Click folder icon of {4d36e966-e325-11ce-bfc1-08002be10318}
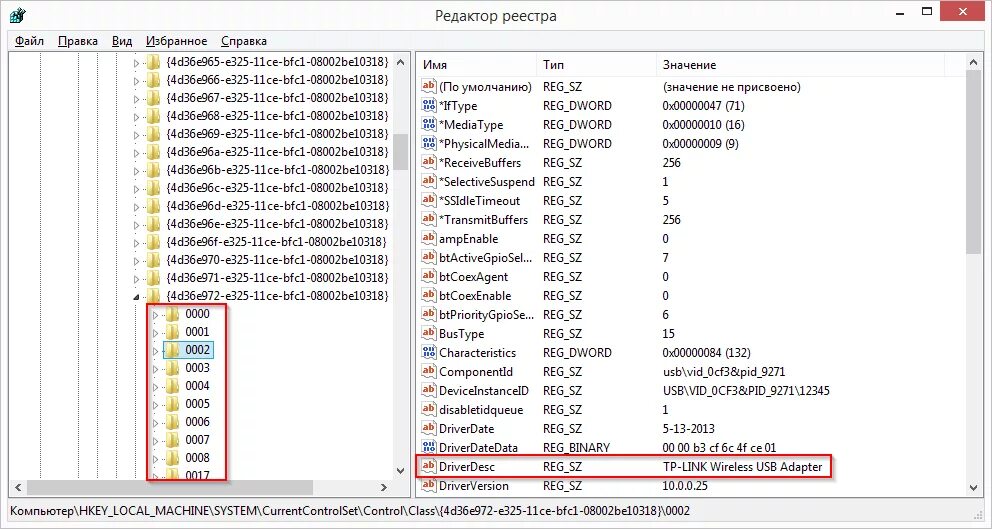 152,80
